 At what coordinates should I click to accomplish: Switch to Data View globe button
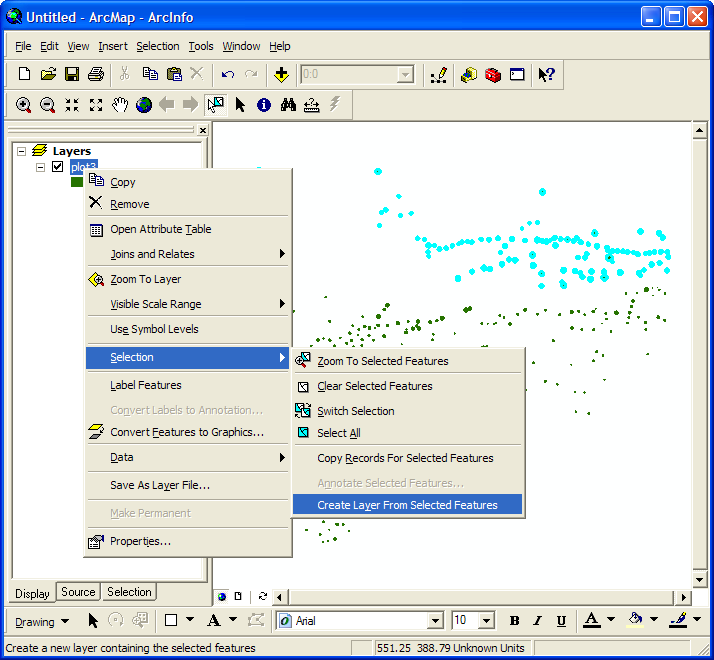click(x=222, y=596)
